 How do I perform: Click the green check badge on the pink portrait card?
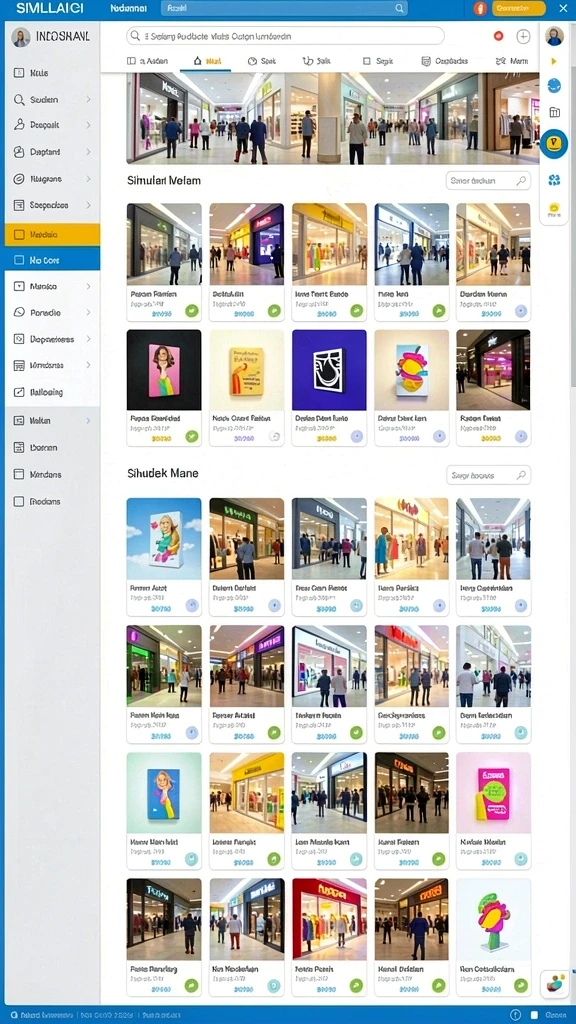[x=192, y=436]
